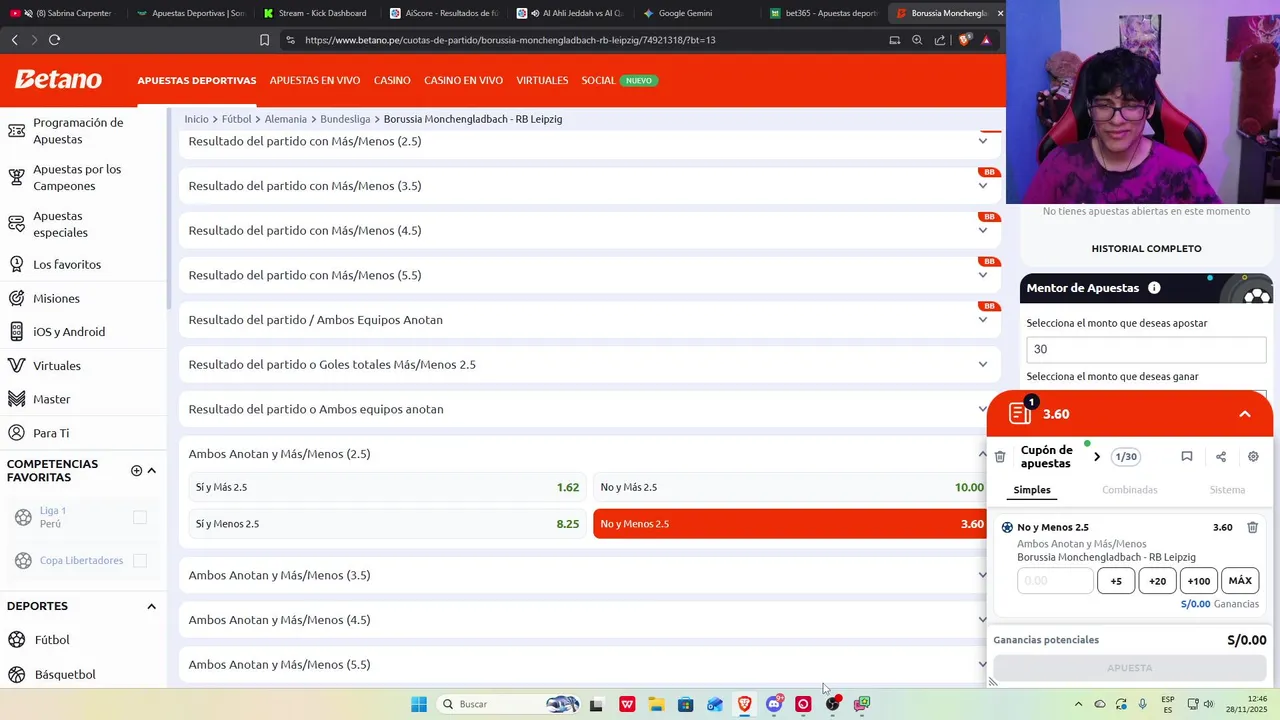Viewport: 1280px width, 720px height.
Task: Open Programación de Apuestas in the sidebar
Action: click(x=78, y=131)
